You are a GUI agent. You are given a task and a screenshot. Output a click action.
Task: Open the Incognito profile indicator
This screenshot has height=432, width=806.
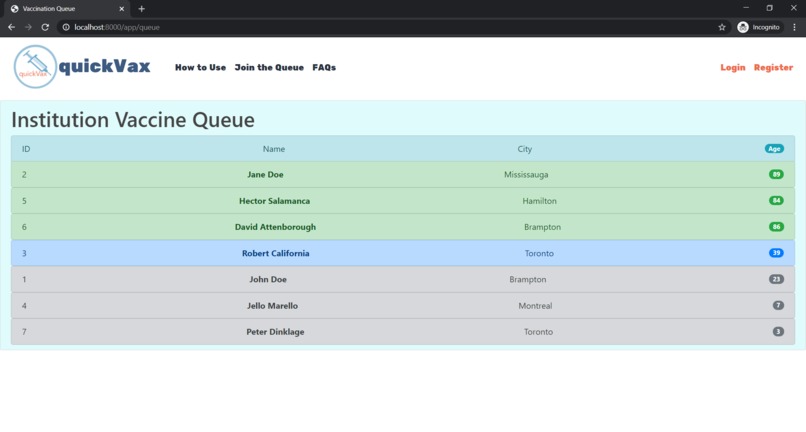click(759, 27)
